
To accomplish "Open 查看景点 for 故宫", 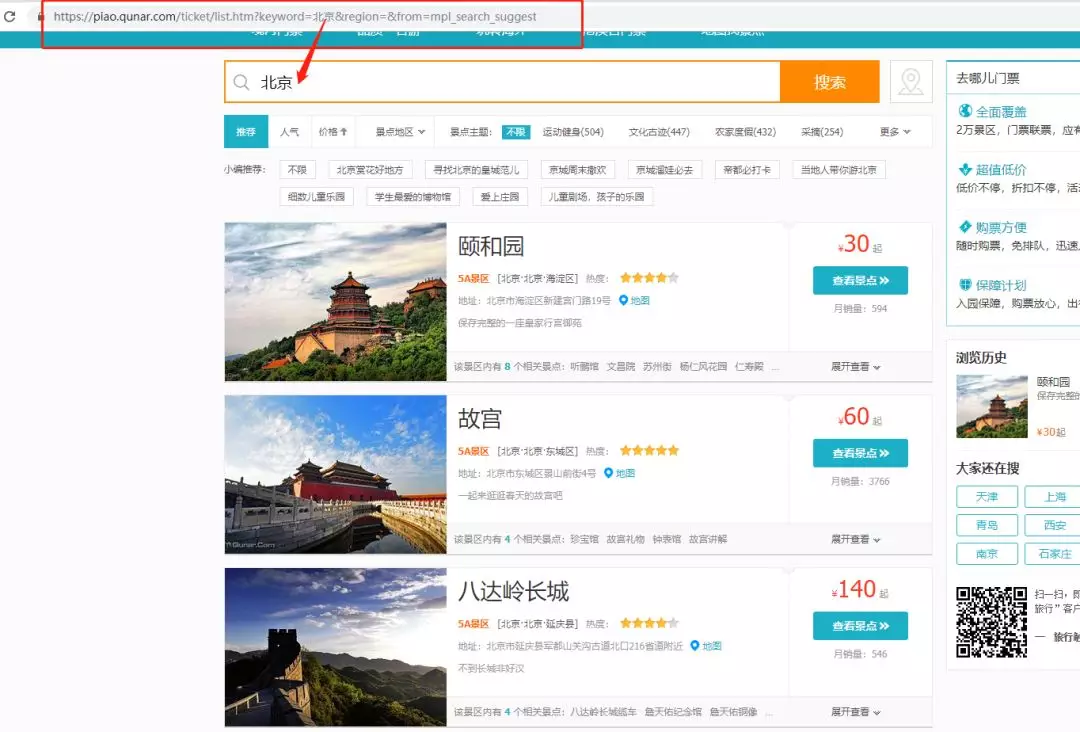I will click(x=860, y=452).
